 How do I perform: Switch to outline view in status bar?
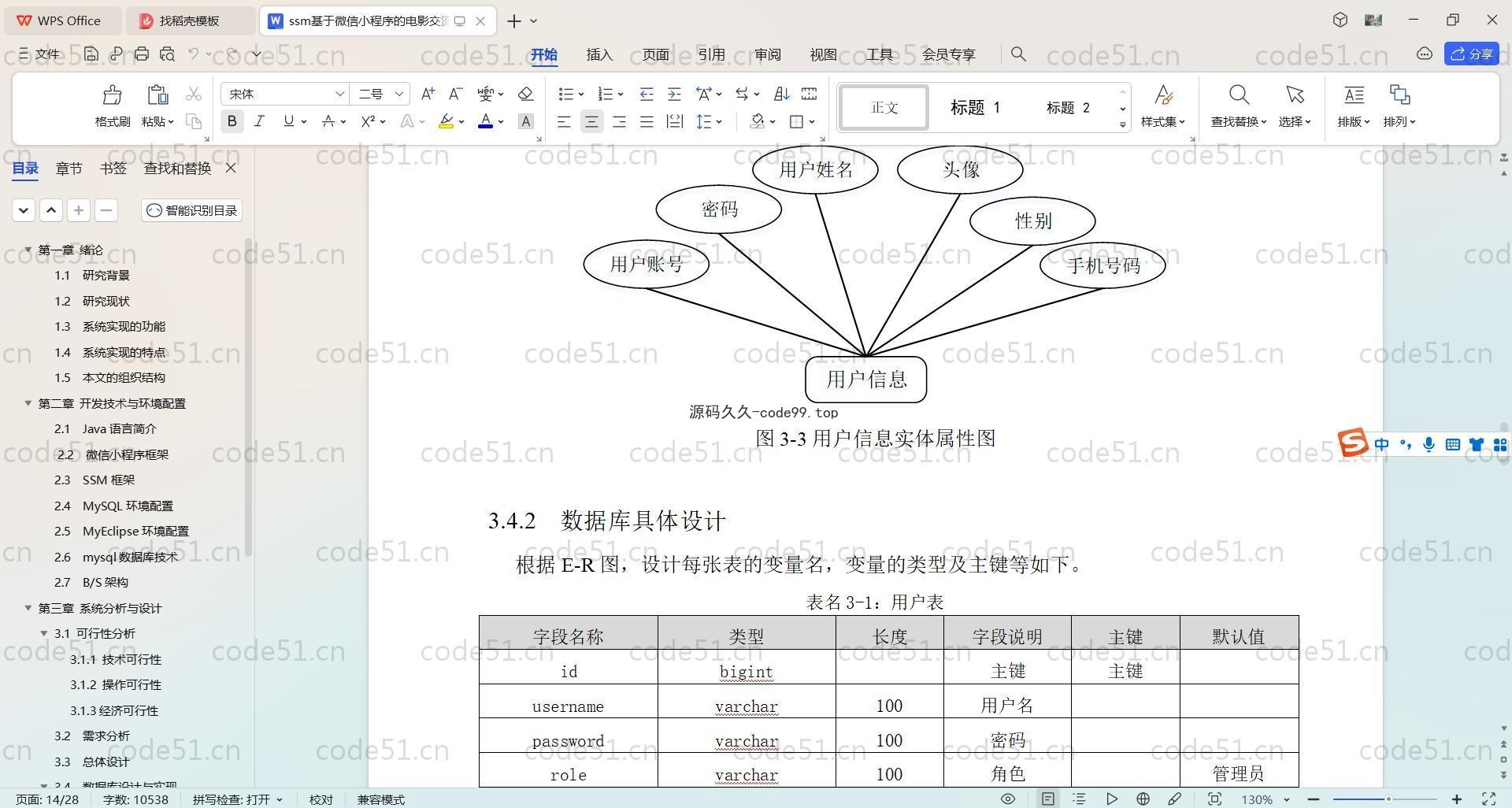coord(1080,799)
